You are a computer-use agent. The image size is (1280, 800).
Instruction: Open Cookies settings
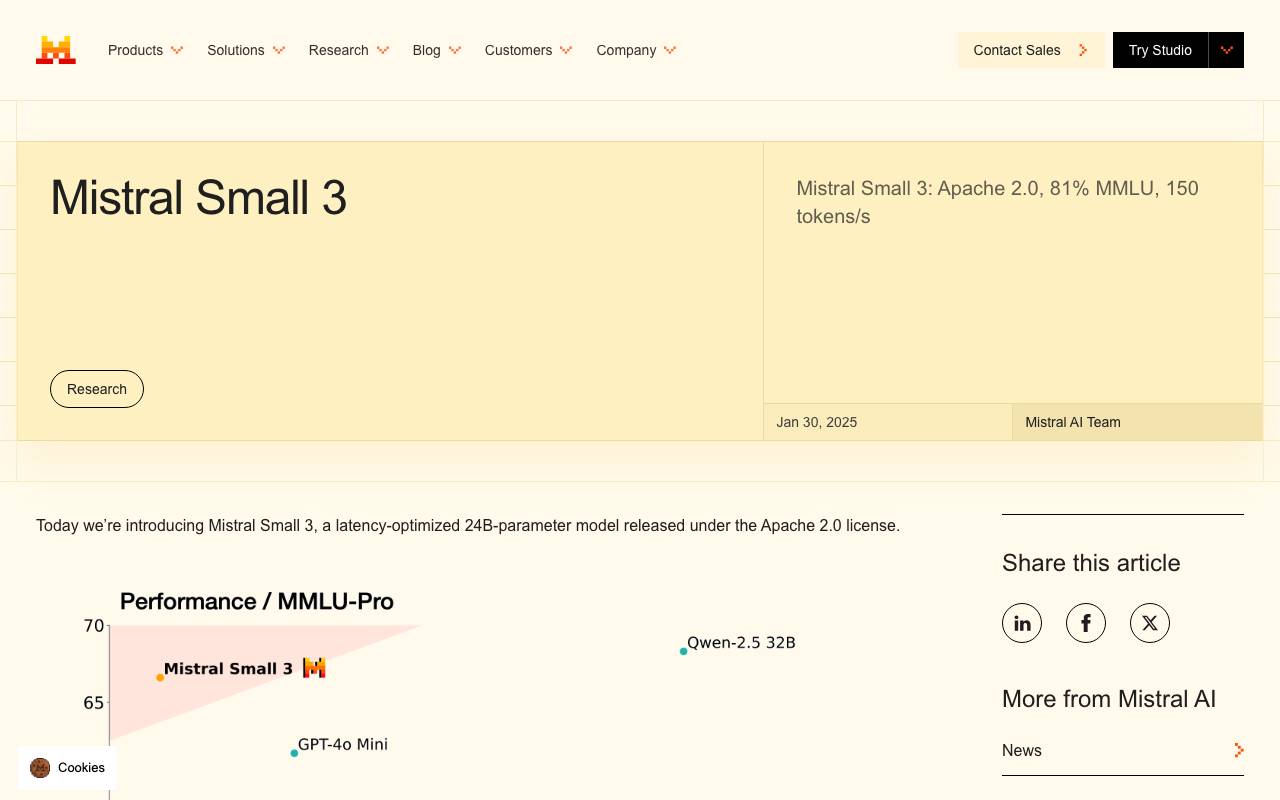point(67,768)
